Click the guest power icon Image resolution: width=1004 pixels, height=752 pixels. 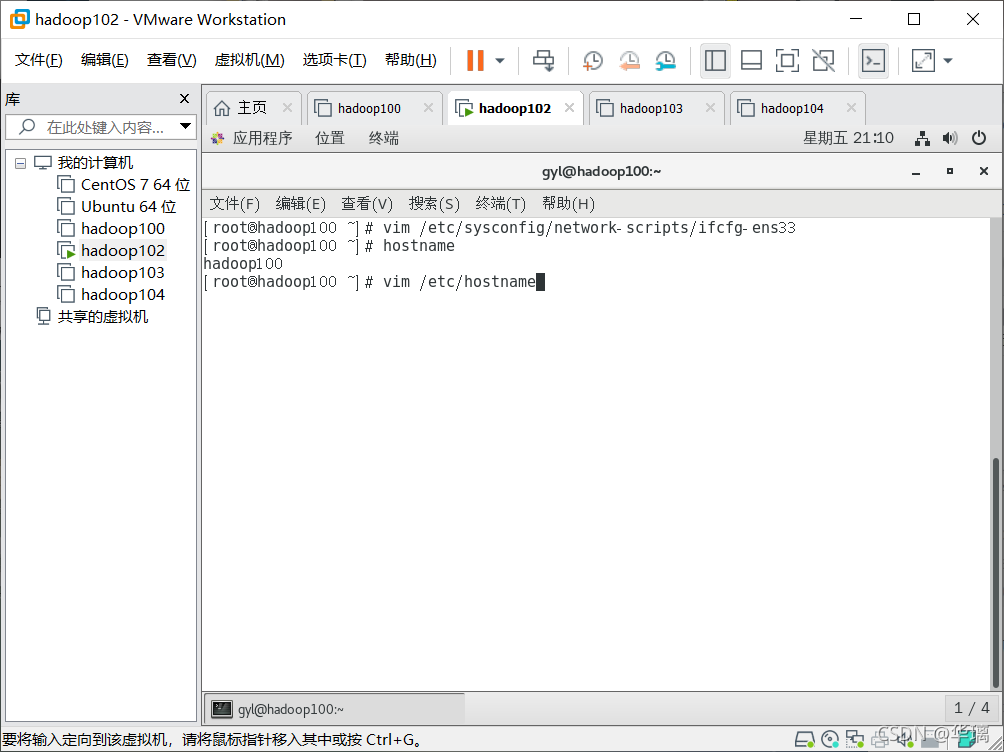(979, 138)
